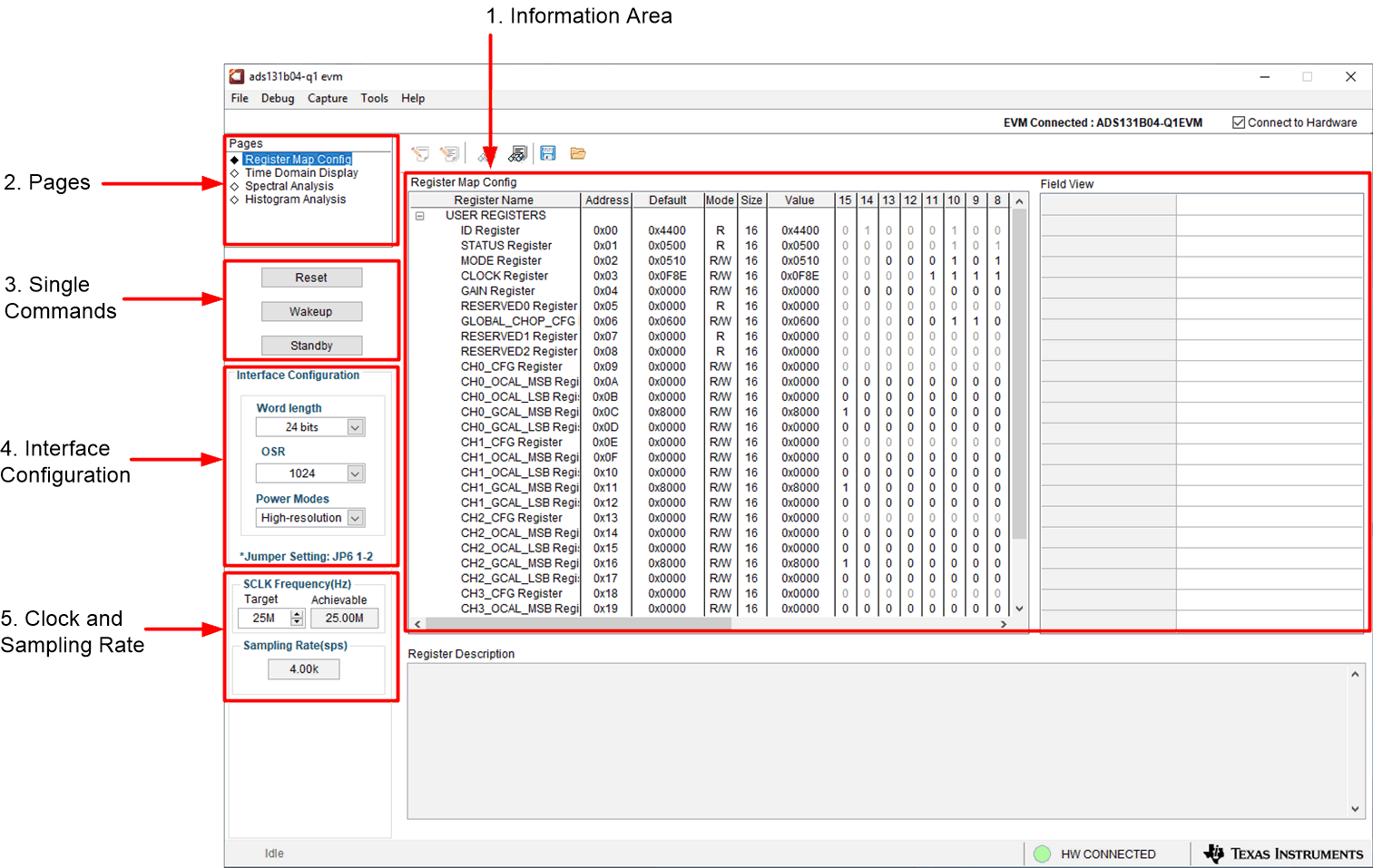Click the HW CONNECTED status indicator

click(1043, 853)
